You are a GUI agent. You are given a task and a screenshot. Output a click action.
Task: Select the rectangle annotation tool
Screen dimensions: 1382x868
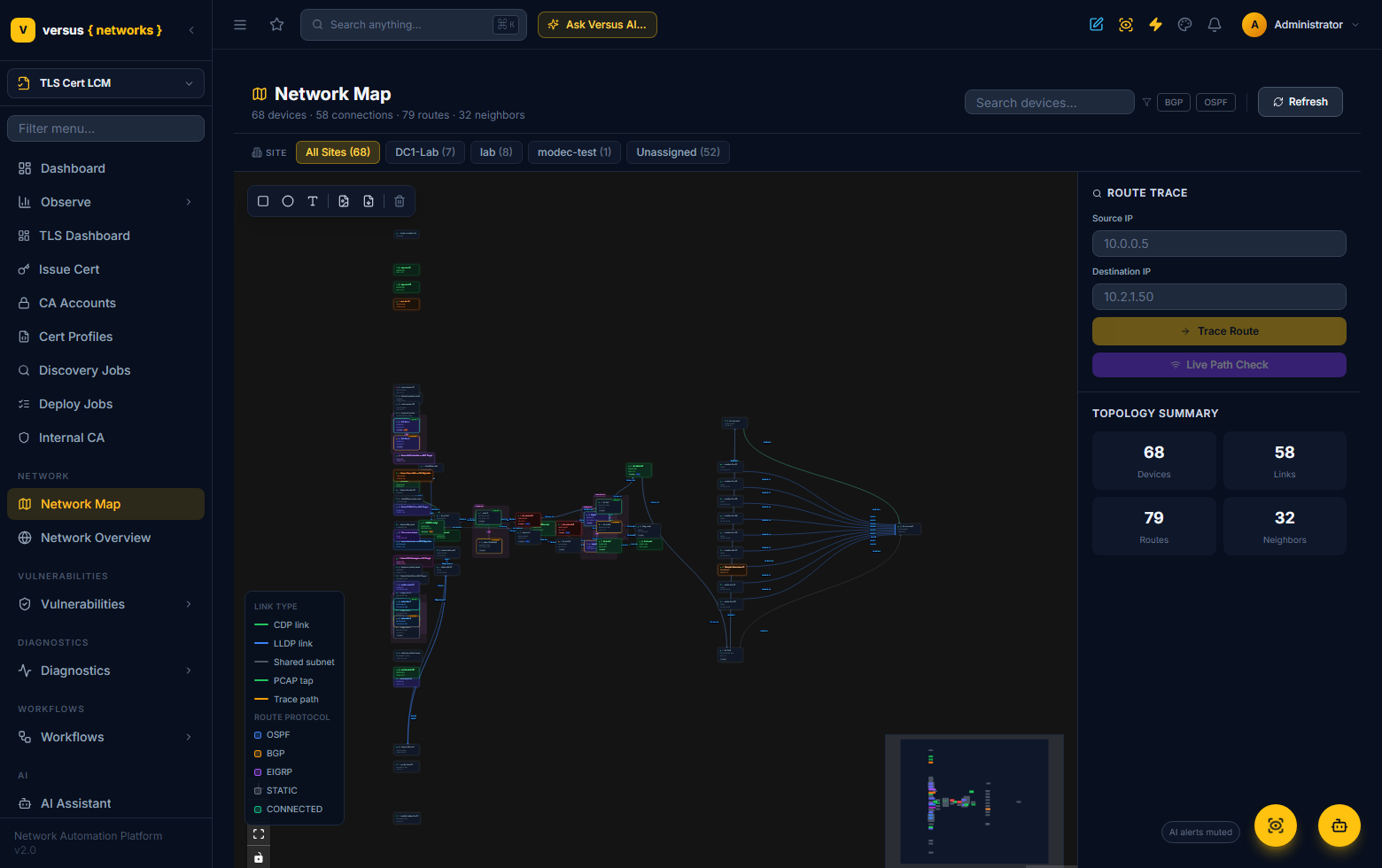pyautogui.click(x=263, y=201)
